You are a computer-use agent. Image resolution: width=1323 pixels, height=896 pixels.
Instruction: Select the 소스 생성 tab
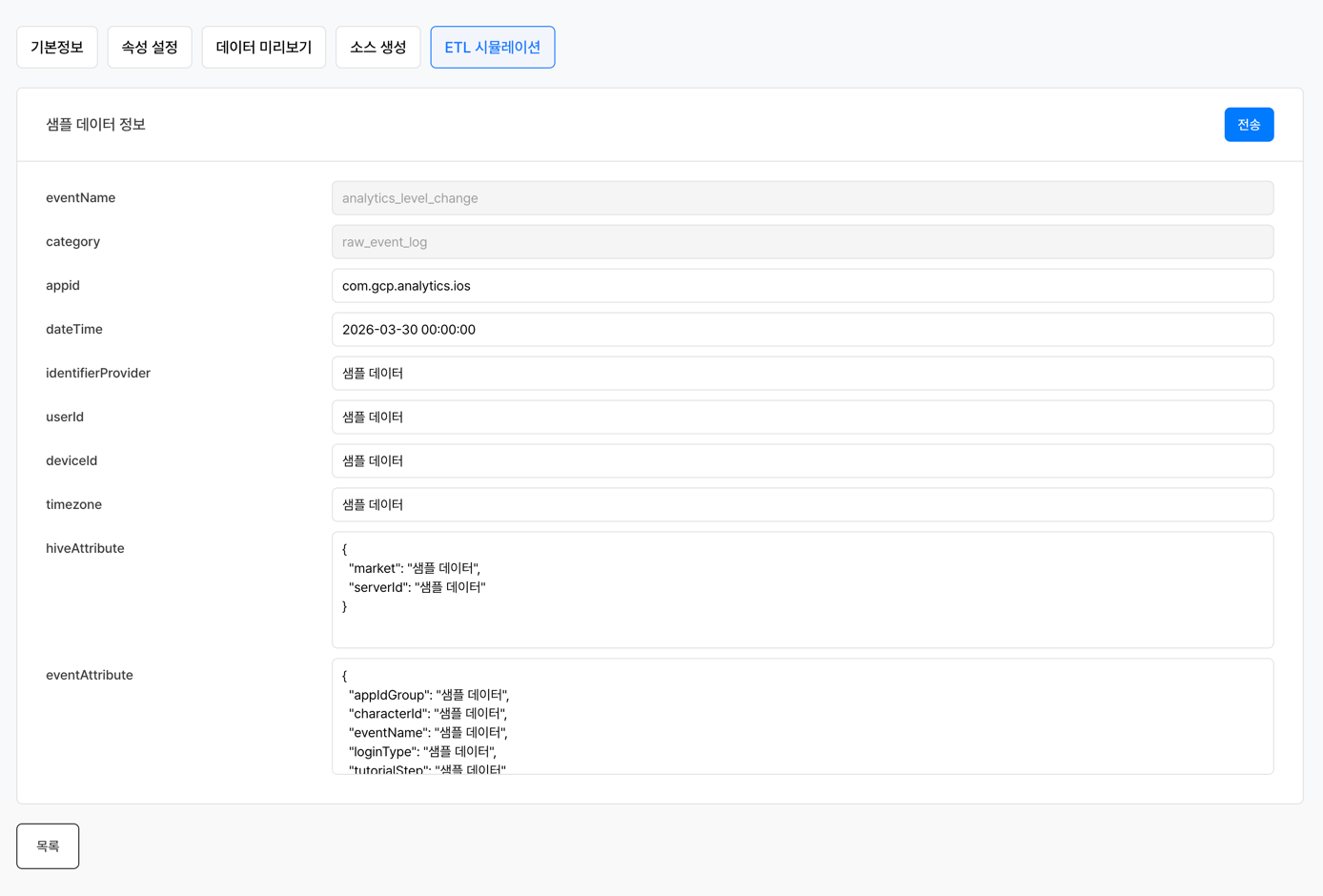click(378, 48)
